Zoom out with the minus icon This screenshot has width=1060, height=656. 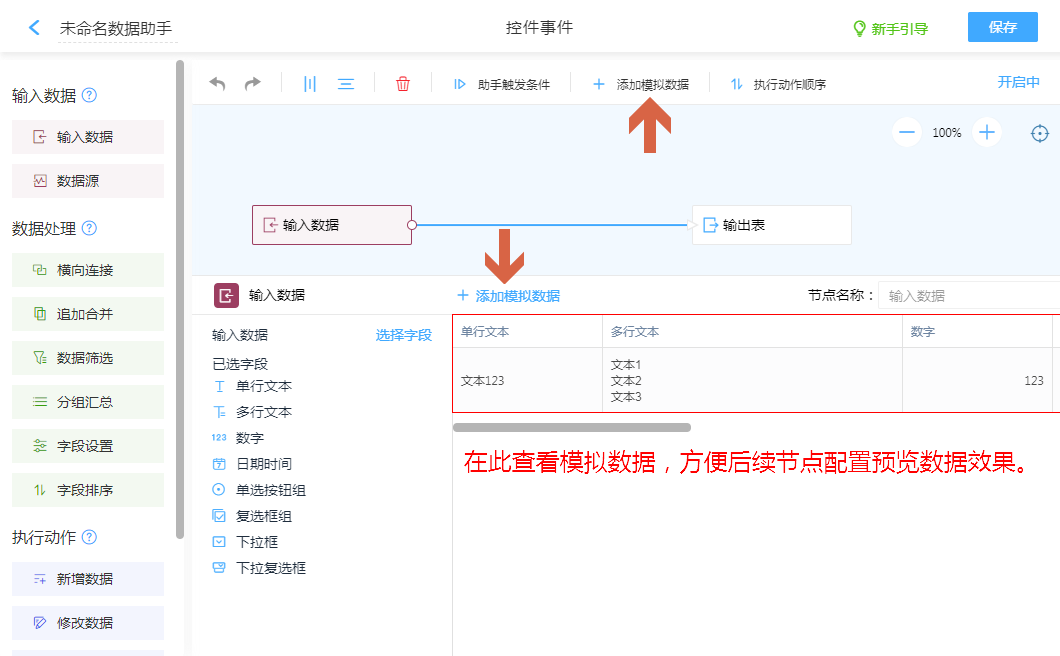point(907,132)
